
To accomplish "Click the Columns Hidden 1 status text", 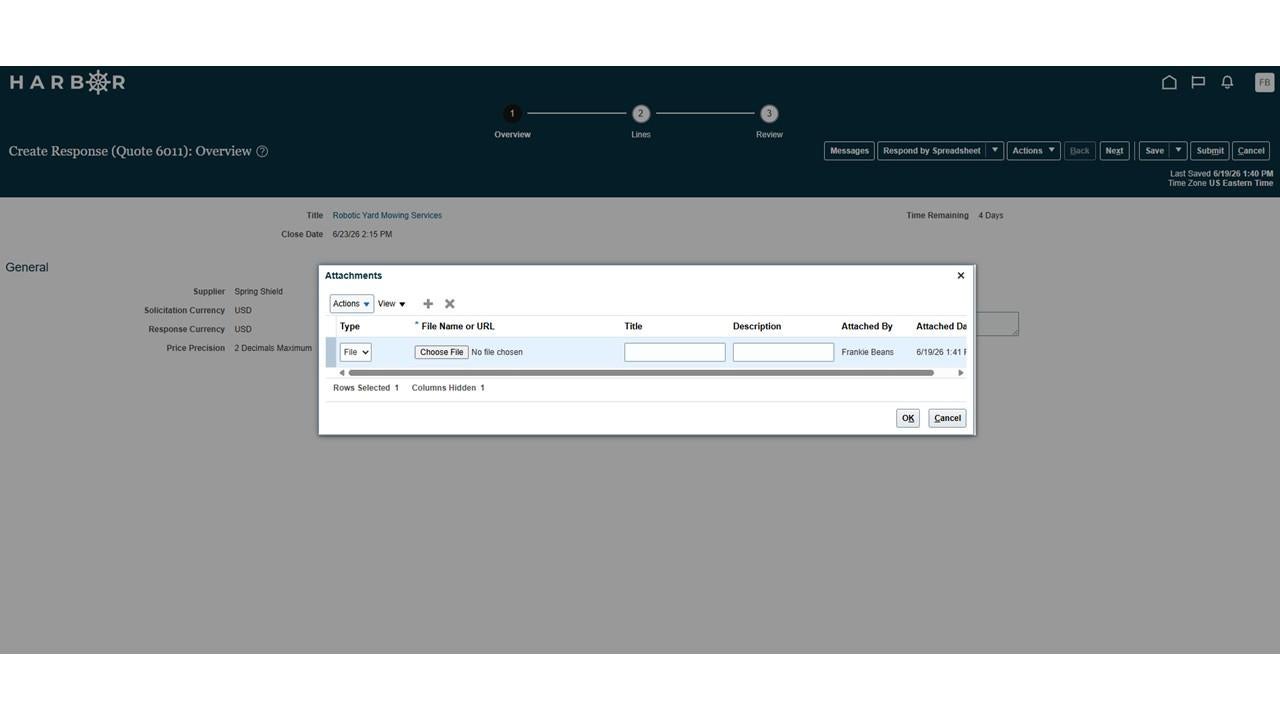I will [448, 388].
